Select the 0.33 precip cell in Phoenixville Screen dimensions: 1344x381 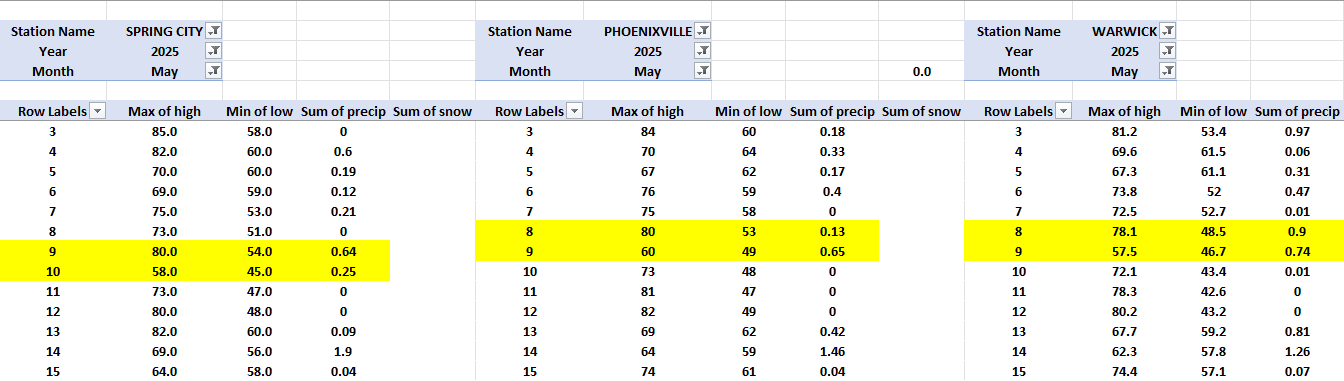coord(833,151)
